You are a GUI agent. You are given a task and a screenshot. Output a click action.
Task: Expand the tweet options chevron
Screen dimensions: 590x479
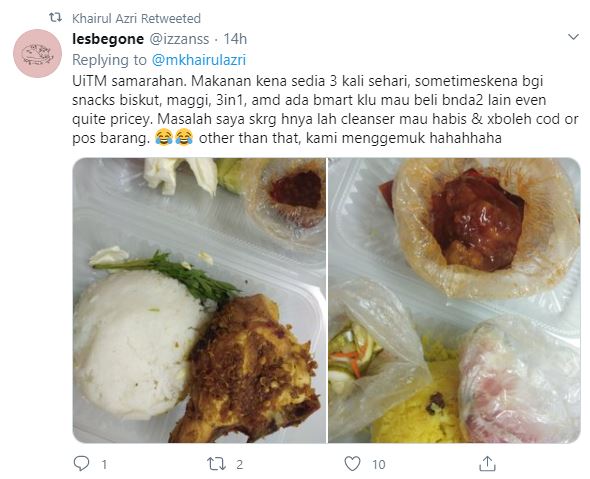(x=573, y=37)
